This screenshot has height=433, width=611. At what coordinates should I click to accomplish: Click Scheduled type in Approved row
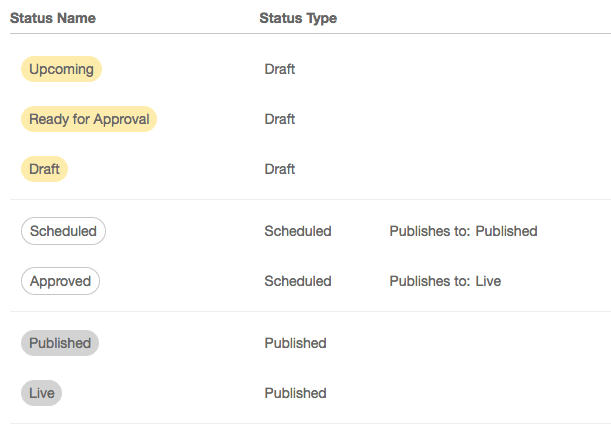[x=298, y=281]
